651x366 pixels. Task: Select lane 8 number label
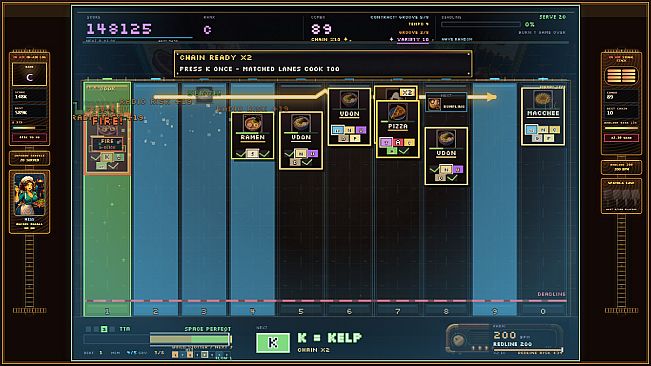pos(446,311)
